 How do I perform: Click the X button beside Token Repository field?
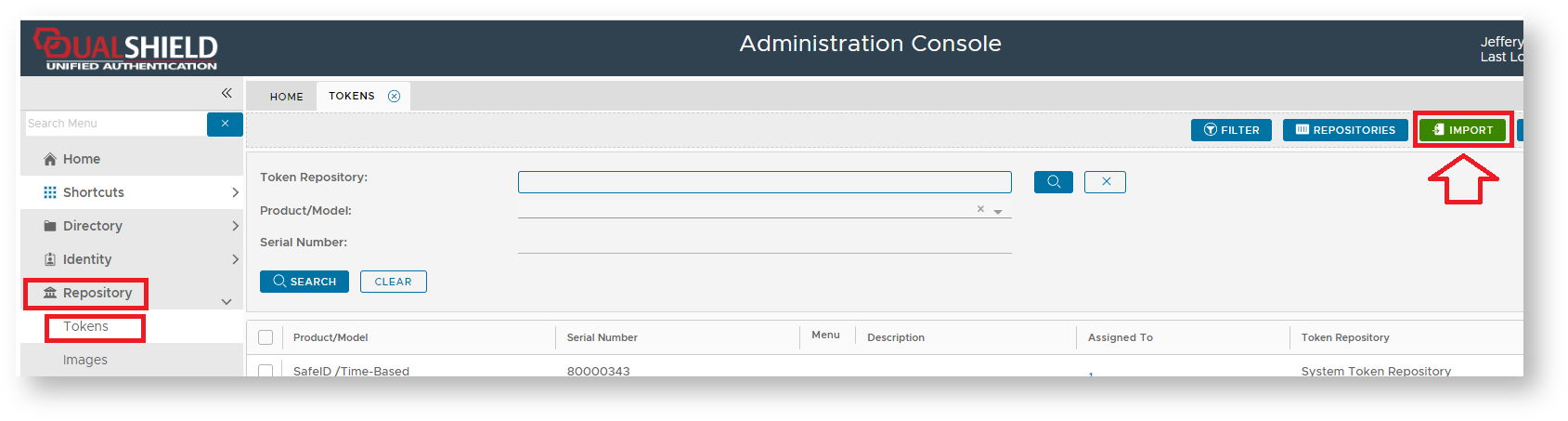click(1105, 182)
